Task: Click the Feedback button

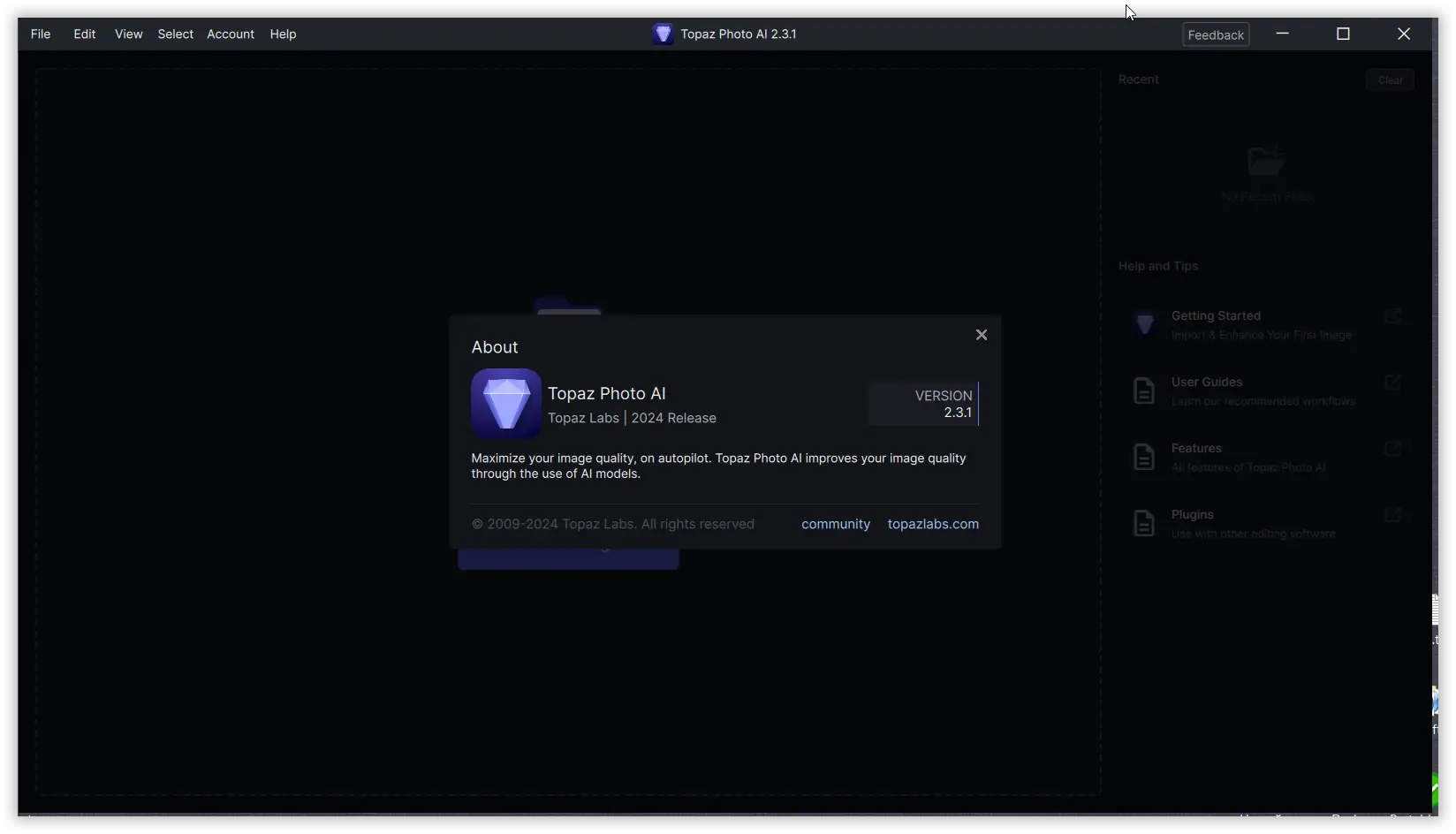Action: click(1216, 35)
